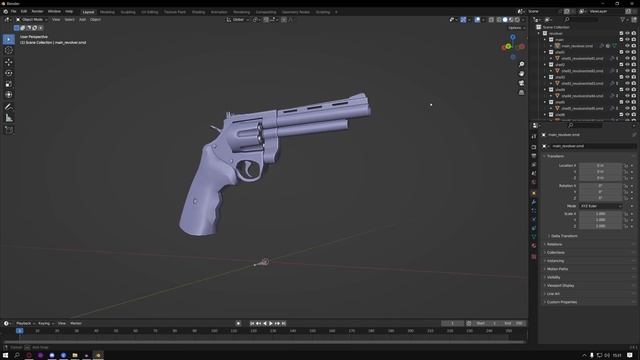Viewport: 640px width, 360px height.
Task: Click the viewport pan hand icon
Action: point(521,74)
